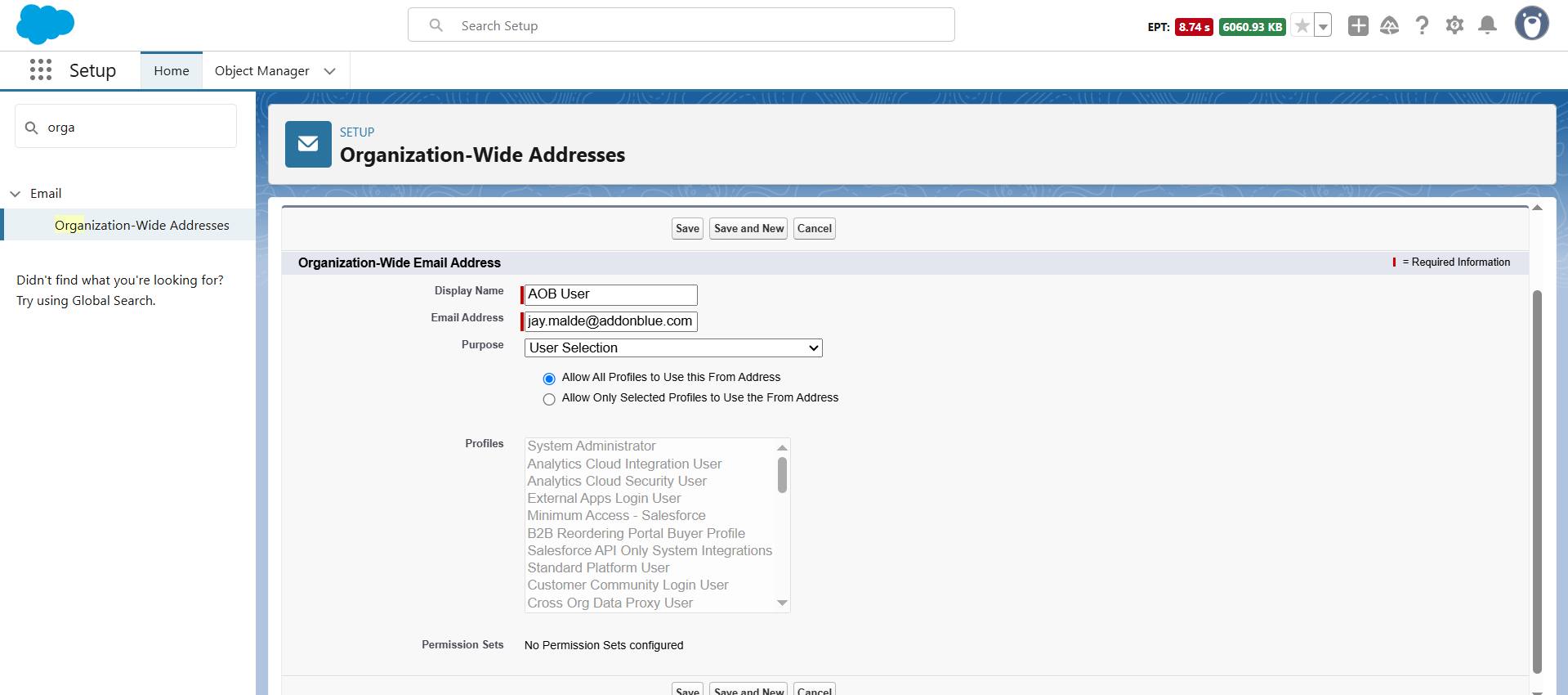Open the user profile avatar
This screenshot has height=695, width=1568.
point(1531,23)
